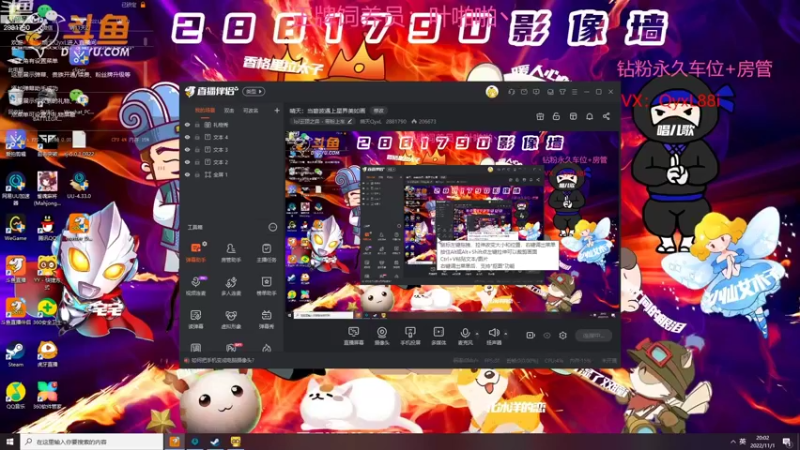The image size is (800, 450).
Task: Open the 榜单助手 tool
Action: point(266,286)
